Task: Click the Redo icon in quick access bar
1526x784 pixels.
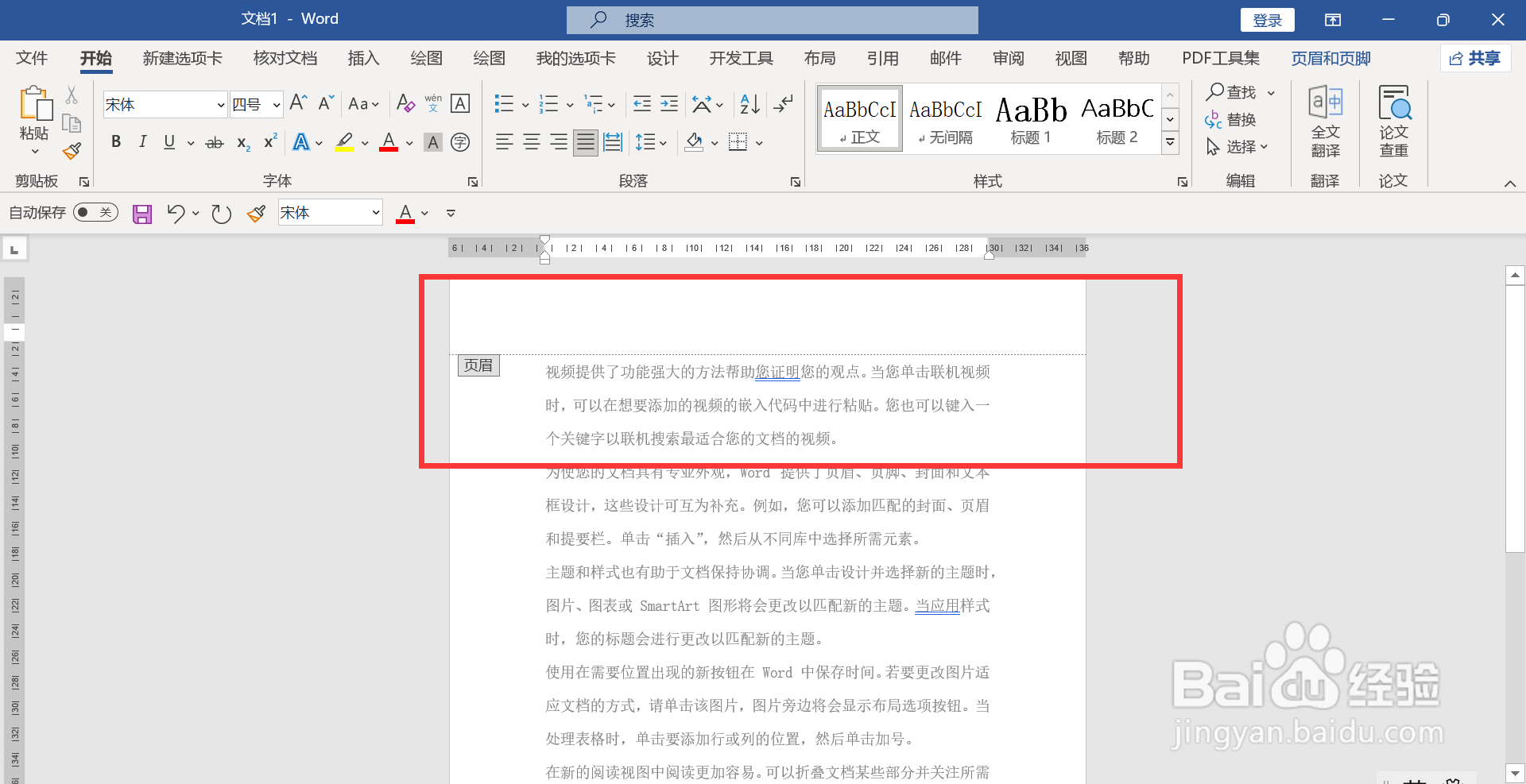Action: pos(221,214)
